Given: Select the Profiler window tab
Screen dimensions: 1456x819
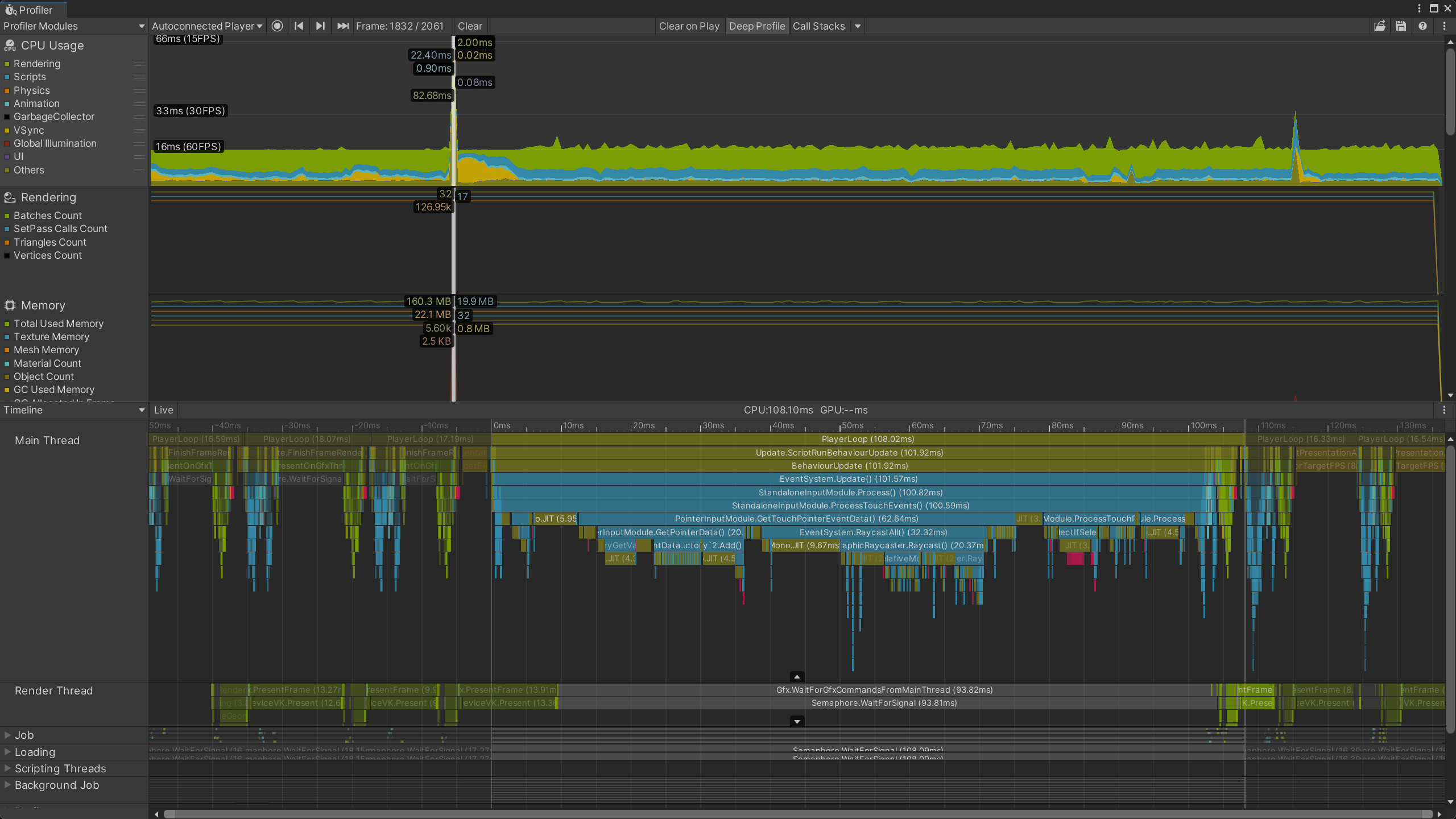Looking at the screenshot, I should 34,10.
